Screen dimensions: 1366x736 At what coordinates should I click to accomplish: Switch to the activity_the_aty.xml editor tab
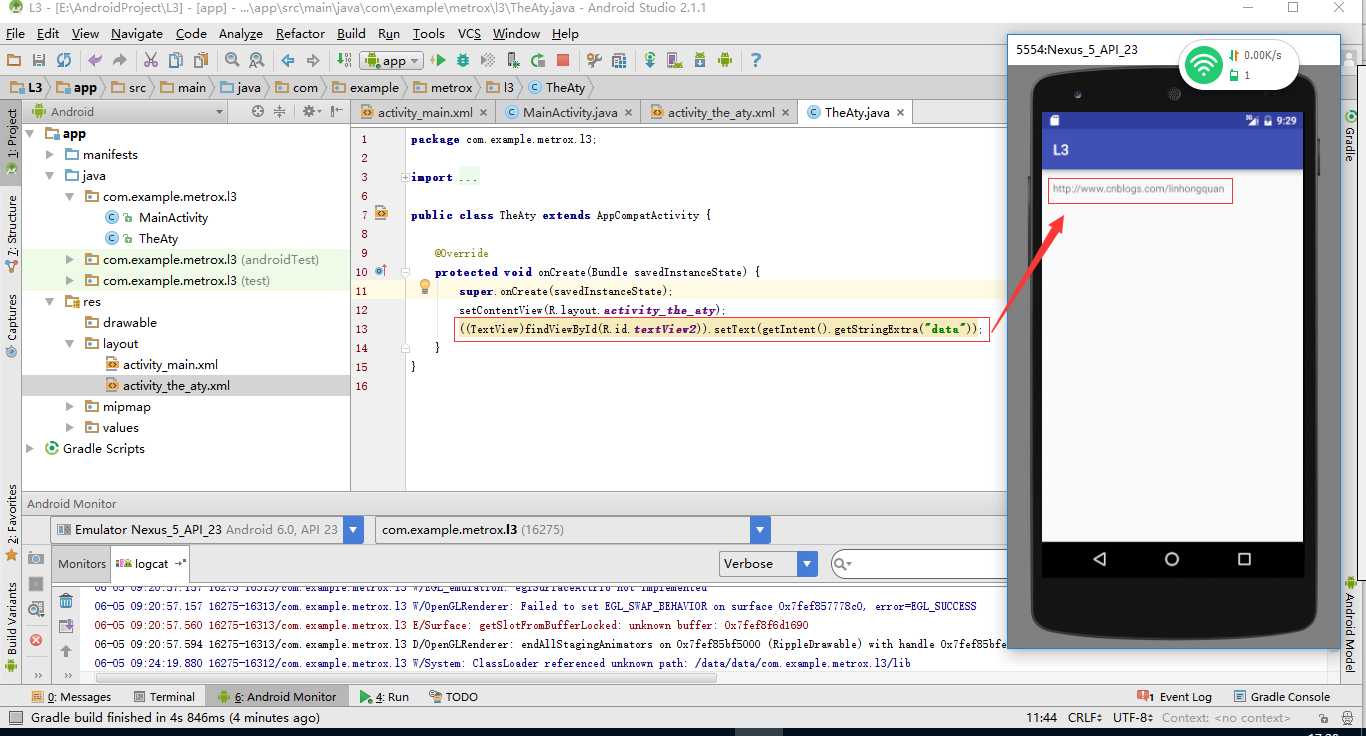720,113
